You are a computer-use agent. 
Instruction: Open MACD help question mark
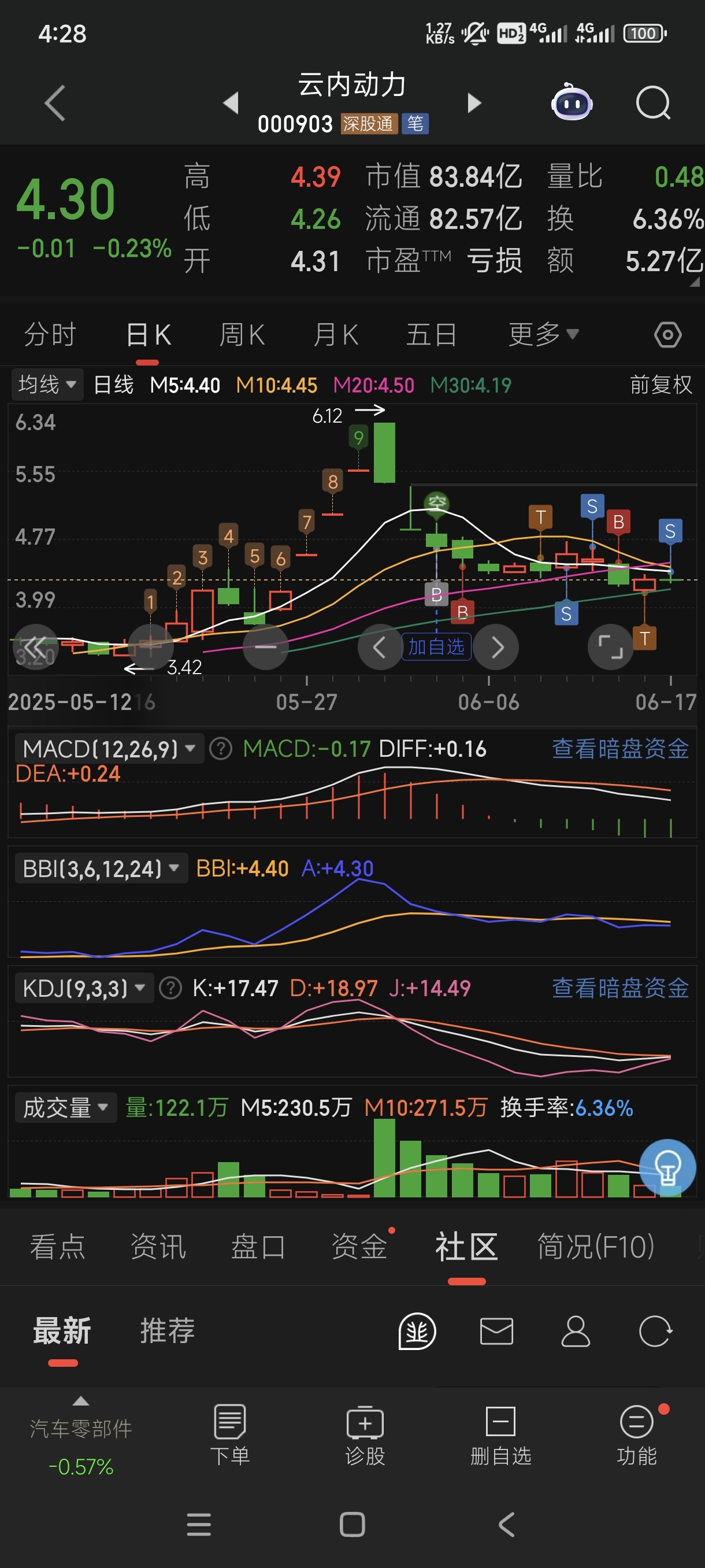pos(220,749)
